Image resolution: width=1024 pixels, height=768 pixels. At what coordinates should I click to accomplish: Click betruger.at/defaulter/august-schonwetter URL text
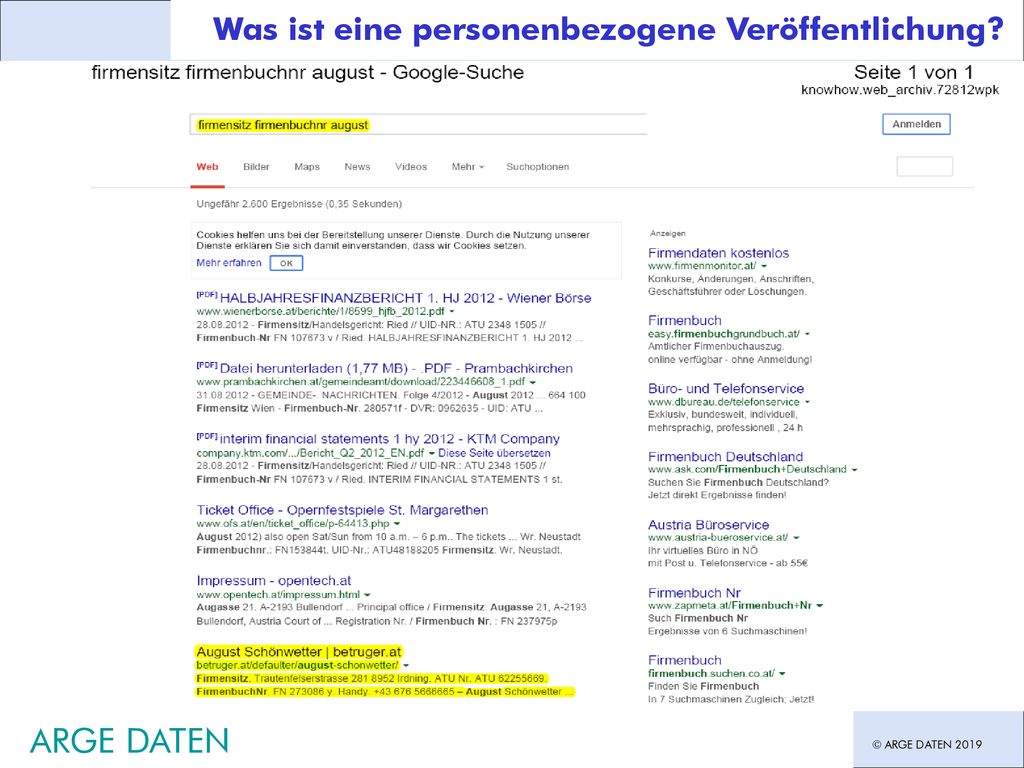[297, 665]
